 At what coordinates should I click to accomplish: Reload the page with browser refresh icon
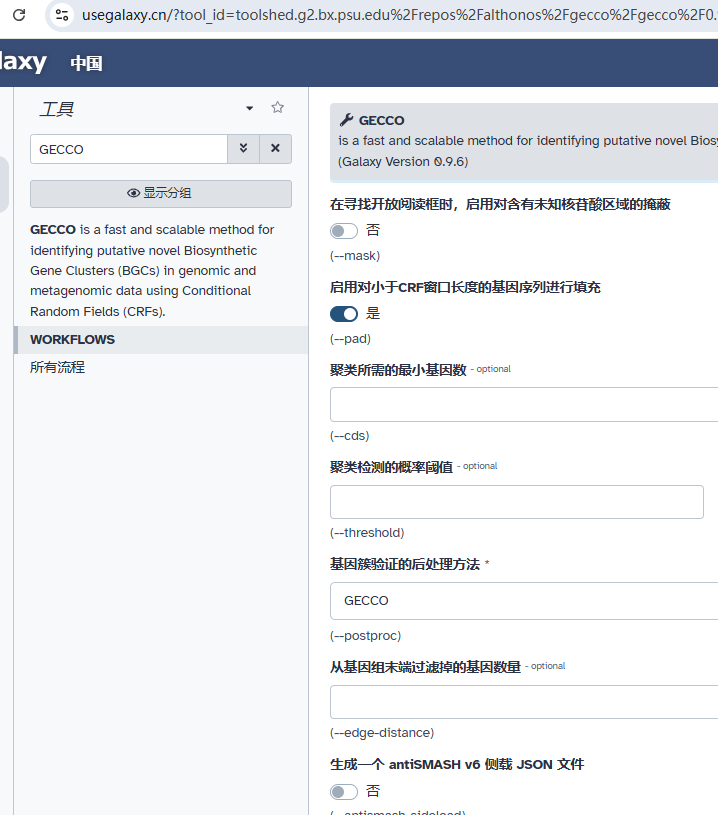(19, 15)
